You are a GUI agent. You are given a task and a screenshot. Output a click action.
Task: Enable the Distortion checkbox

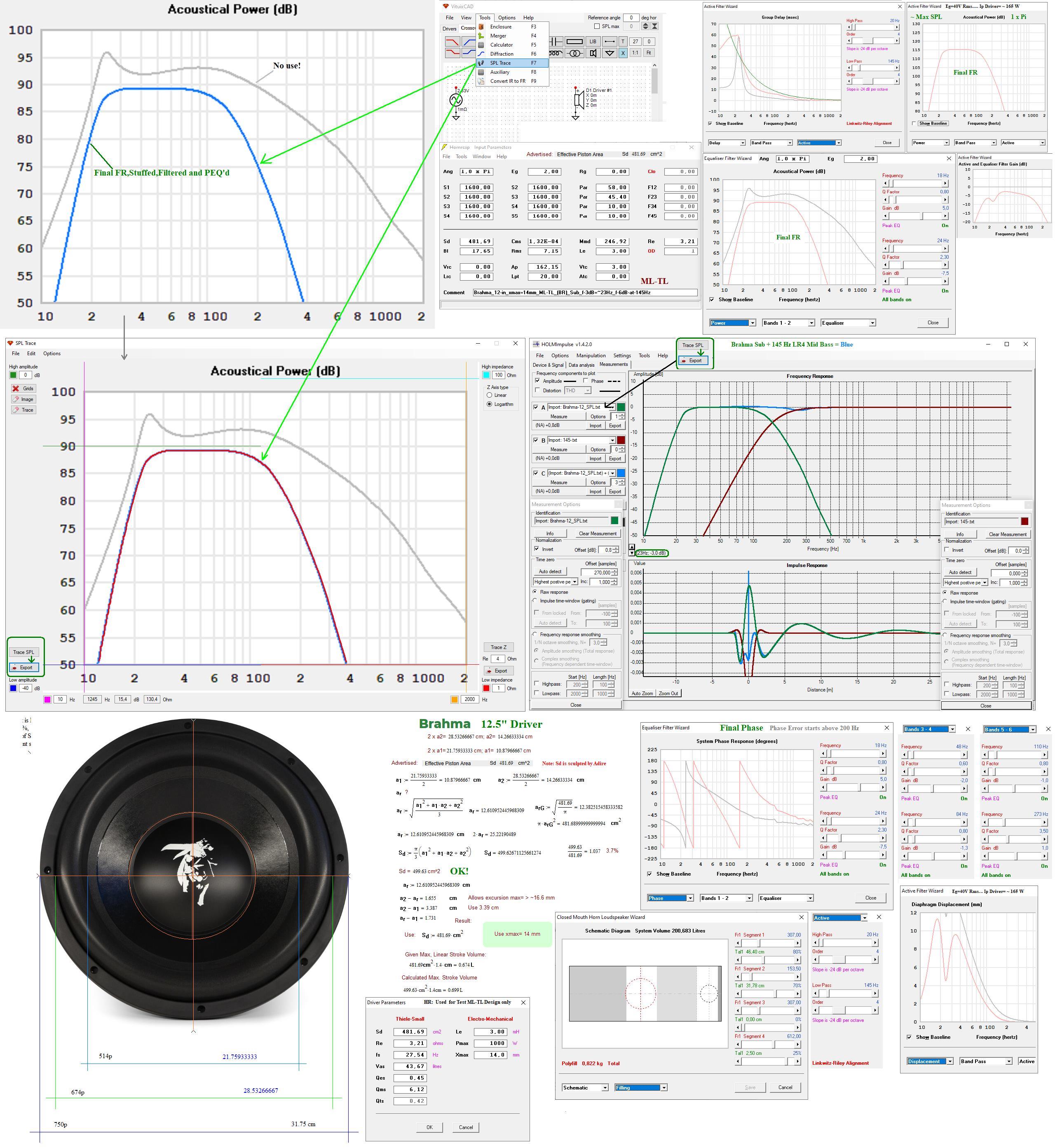pyautogui.click(x=538, y=390)
